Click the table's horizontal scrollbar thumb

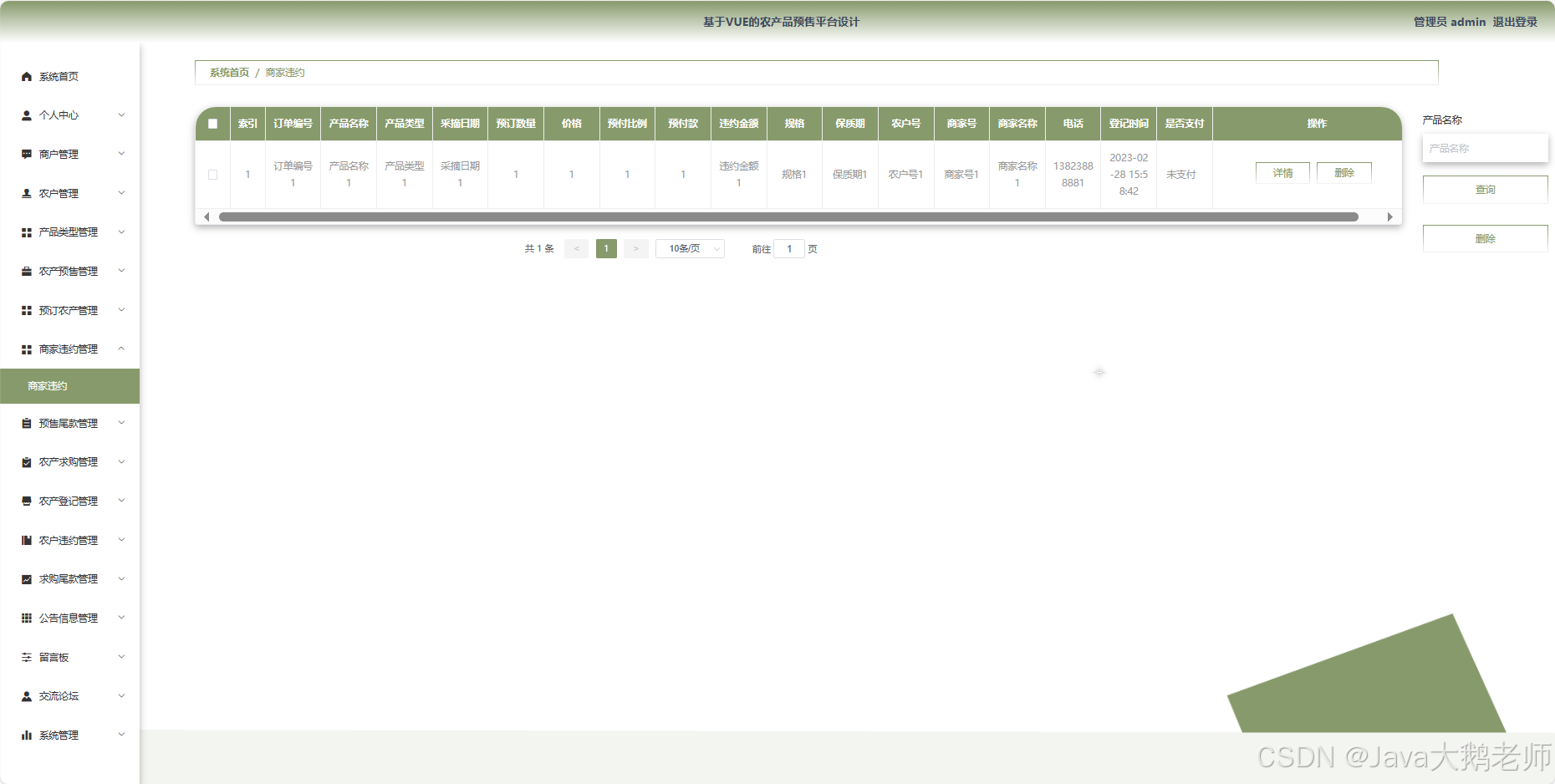tap(788, 217)
